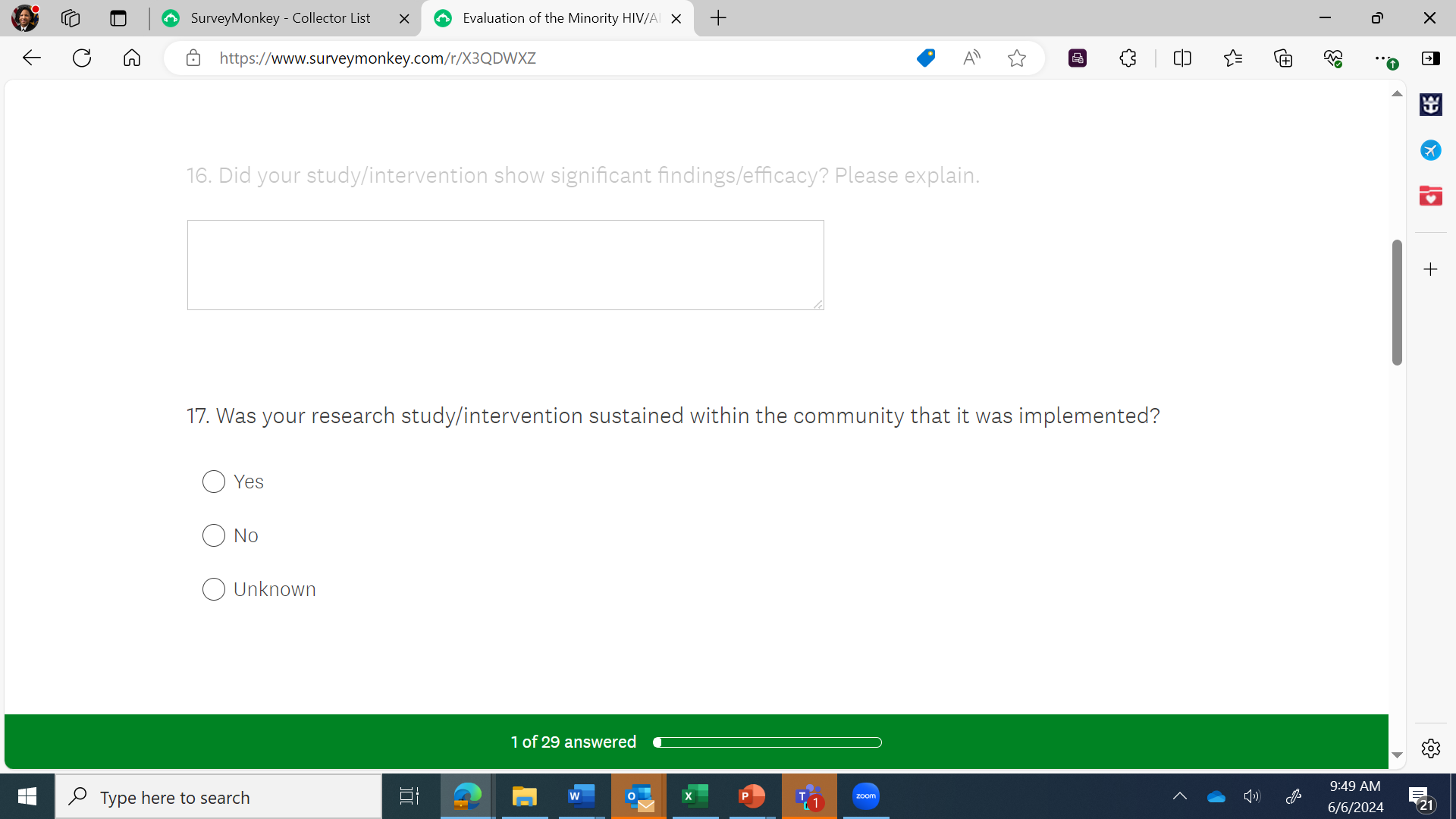Image resolution: width=1456 pixels, height=819 pixels.
Task: Open the Collections icon
Action: [x=1283, y=58]
